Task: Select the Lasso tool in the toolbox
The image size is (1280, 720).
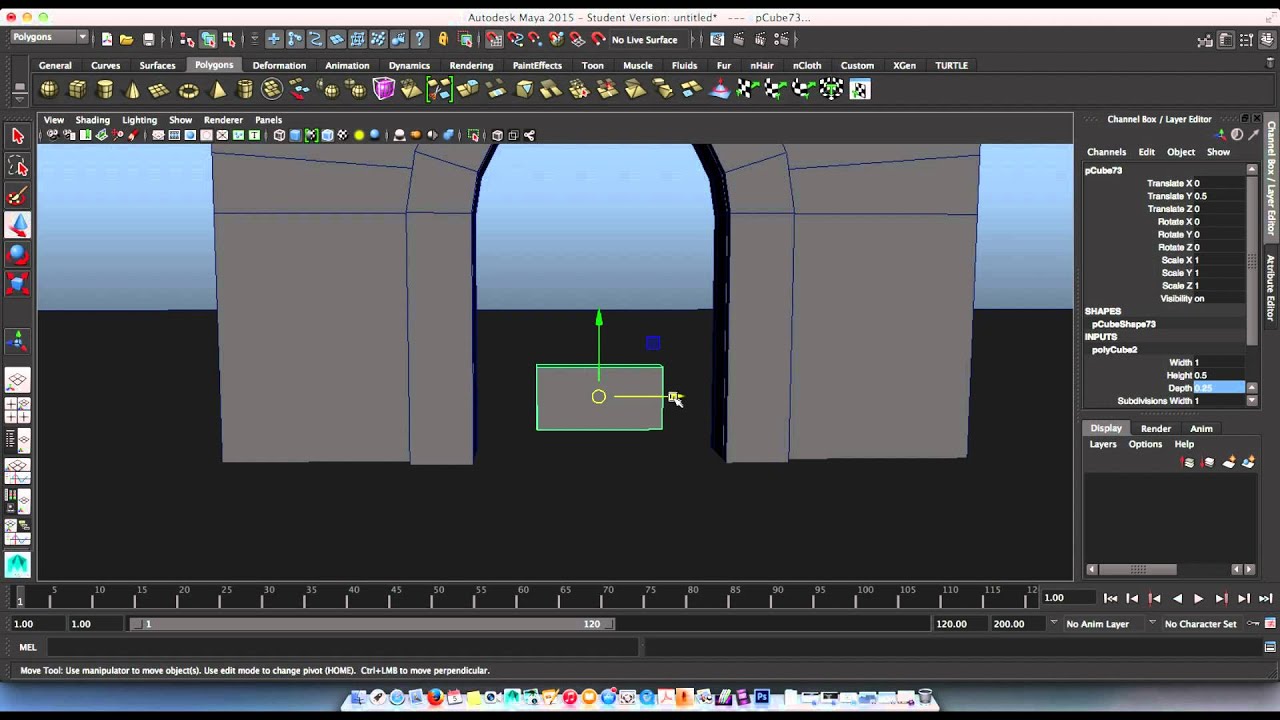Action: click(18, 166)
